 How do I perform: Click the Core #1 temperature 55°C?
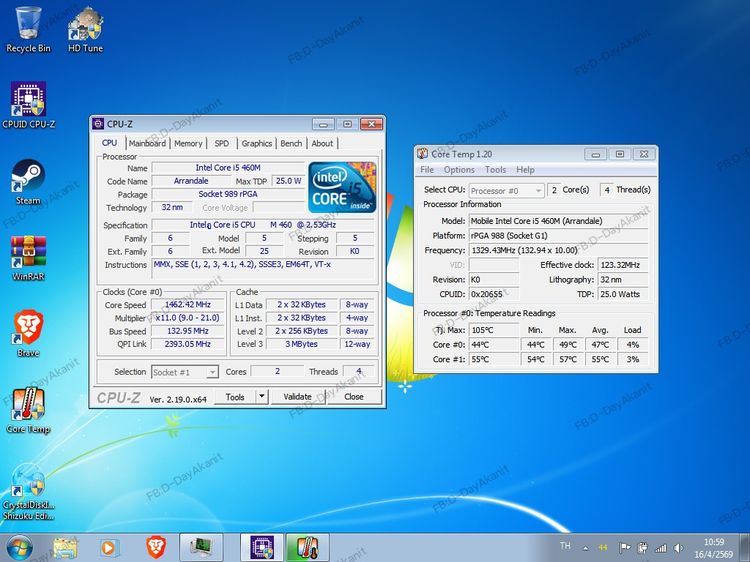(494, 359)
